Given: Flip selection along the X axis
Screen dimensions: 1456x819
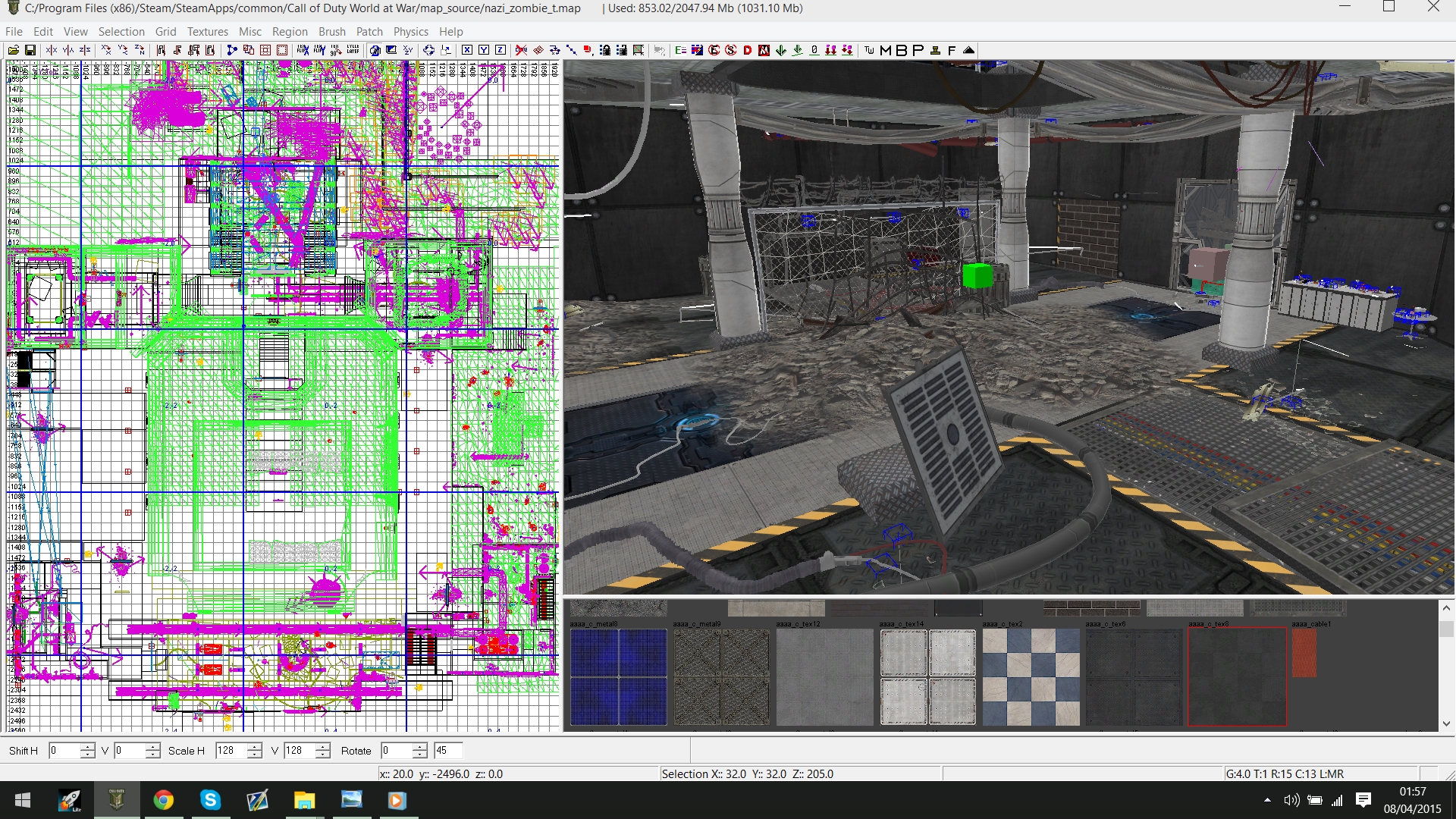Looking at the screenshot, I should click(52, 50).
